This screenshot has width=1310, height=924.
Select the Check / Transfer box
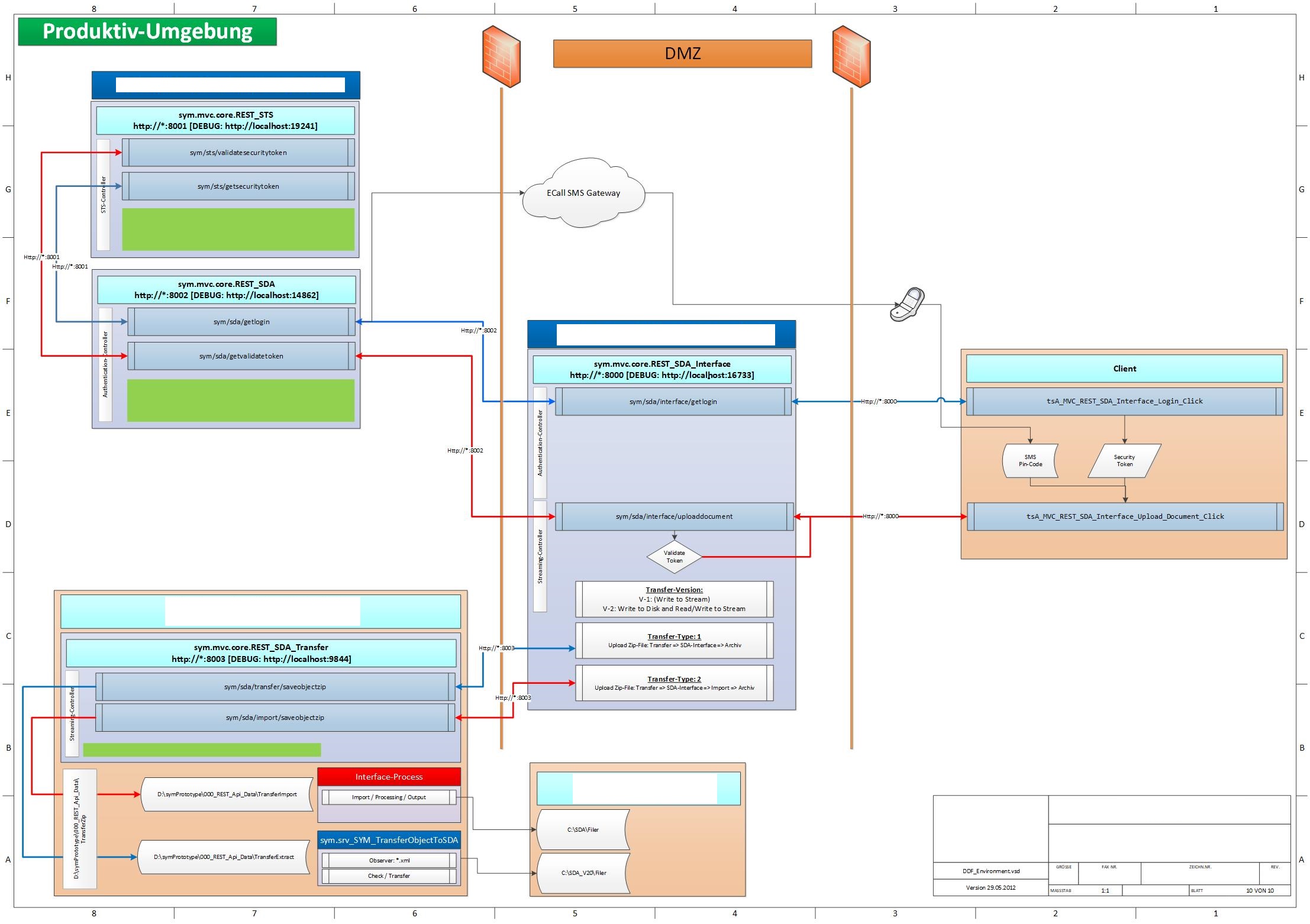point(389,876)
